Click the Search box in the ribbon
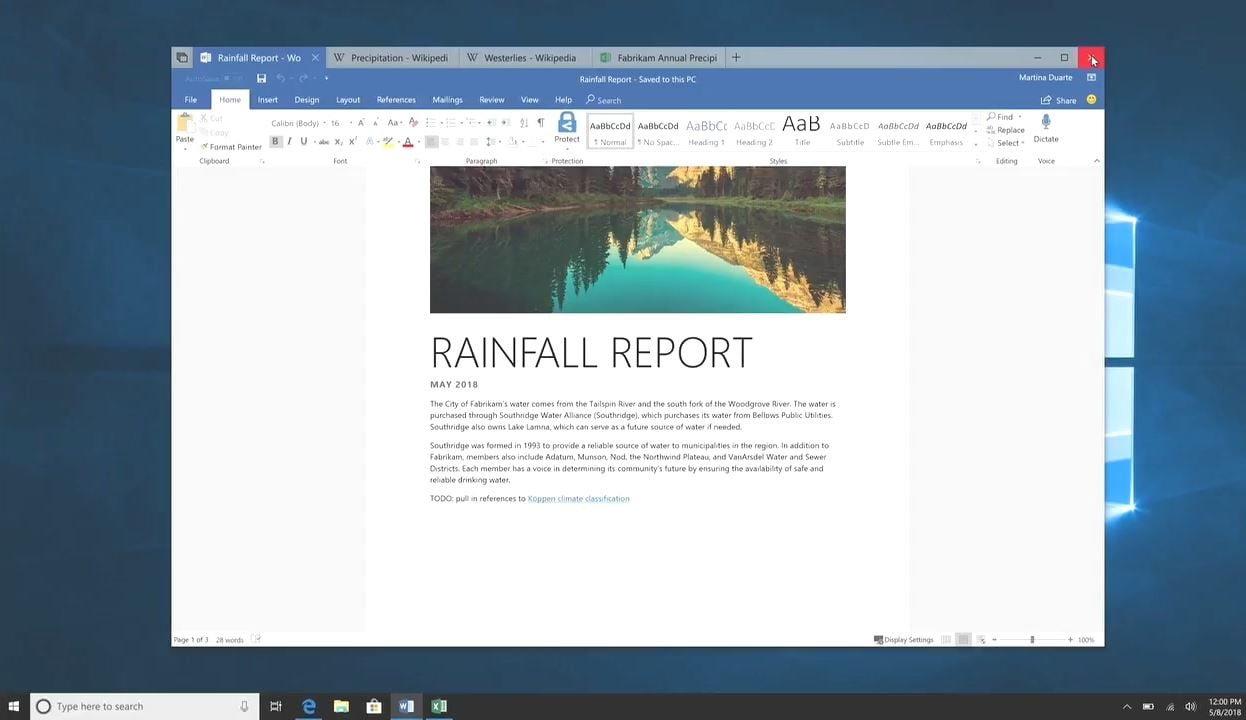 click(604, 100)
